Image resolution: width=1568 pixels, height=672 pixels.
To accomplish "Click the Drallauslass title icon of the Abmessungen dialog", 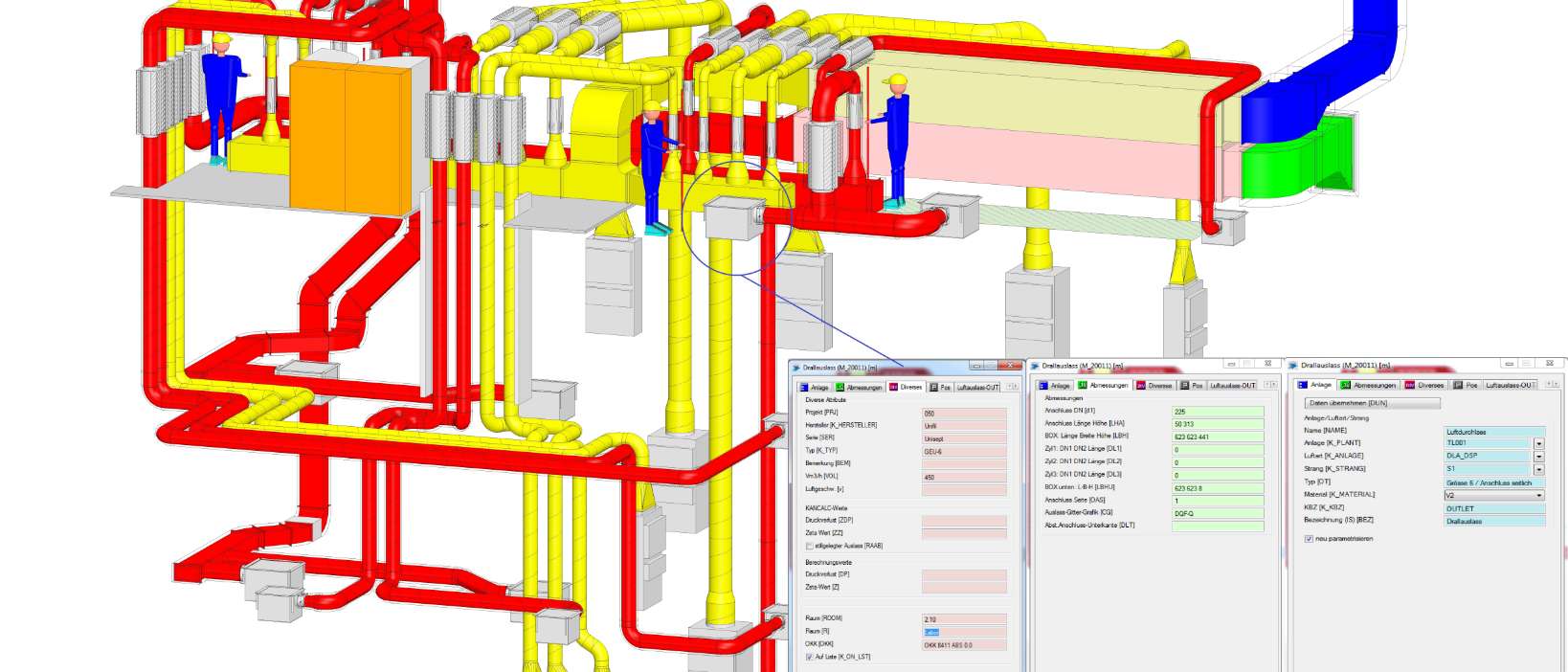I will point(1034,366).
